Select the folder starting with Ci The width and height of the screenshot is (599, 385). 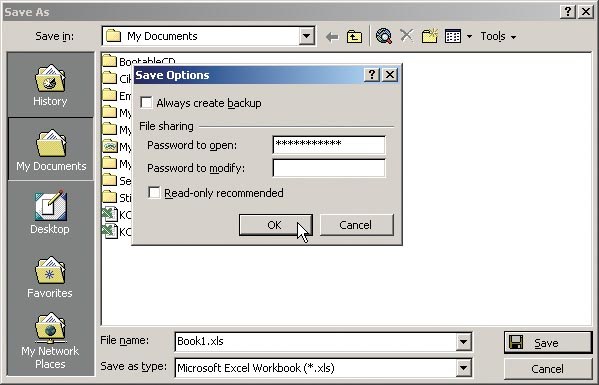[x=117, y=79]
